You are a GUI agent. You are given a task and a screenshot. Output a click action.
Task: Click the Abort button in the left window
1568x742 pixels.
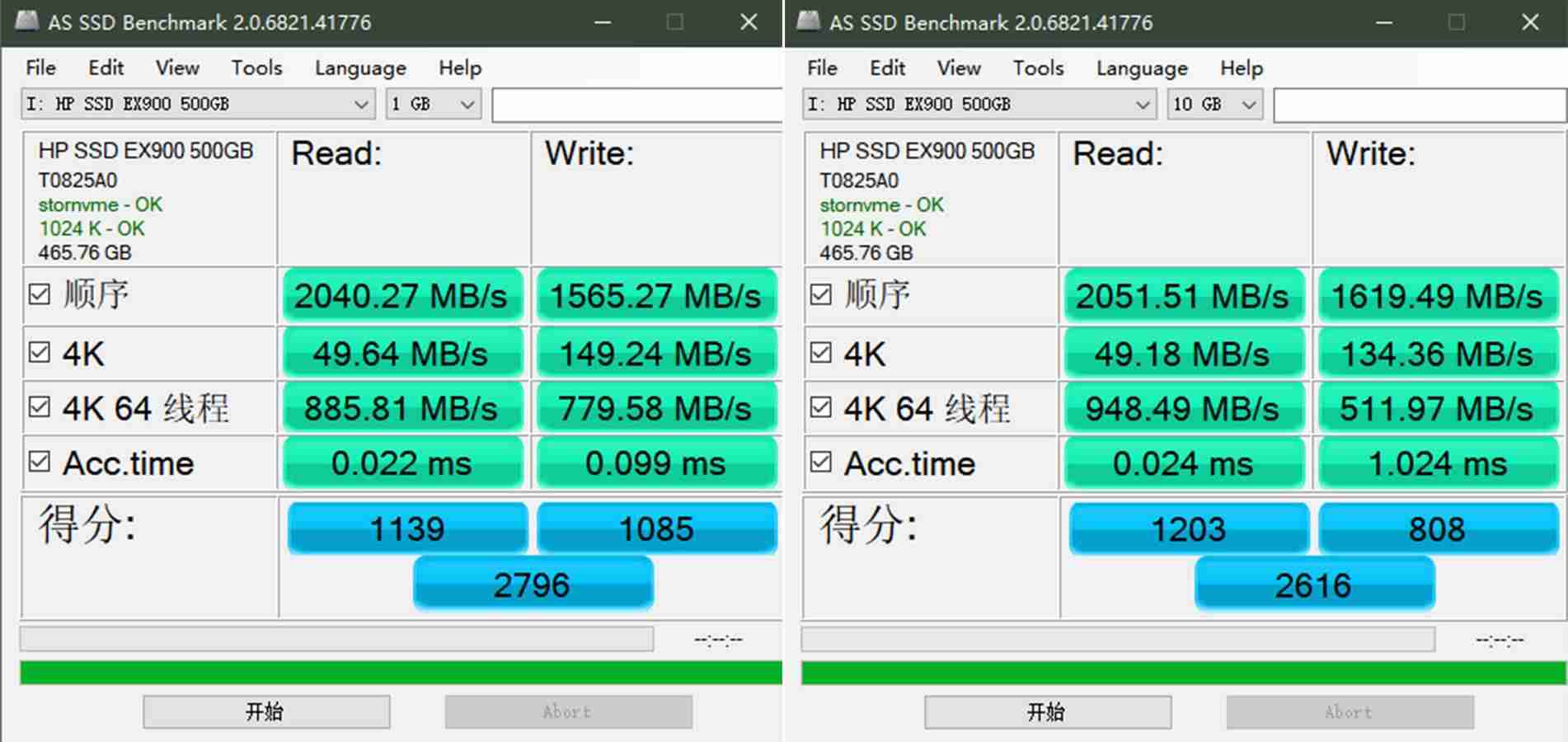click(x=568, y=711)
